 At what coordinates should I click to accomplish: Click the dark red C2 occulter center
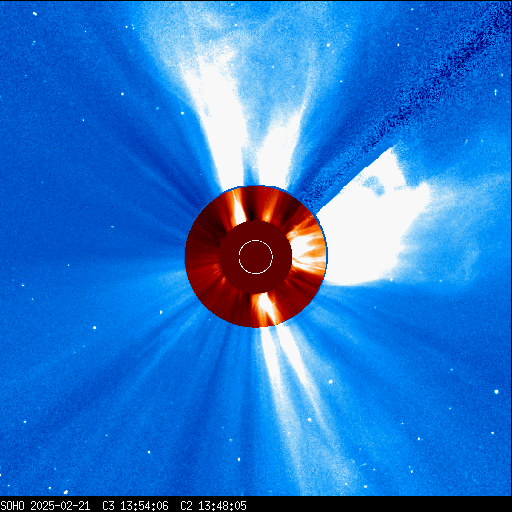[x=256, y=257]
